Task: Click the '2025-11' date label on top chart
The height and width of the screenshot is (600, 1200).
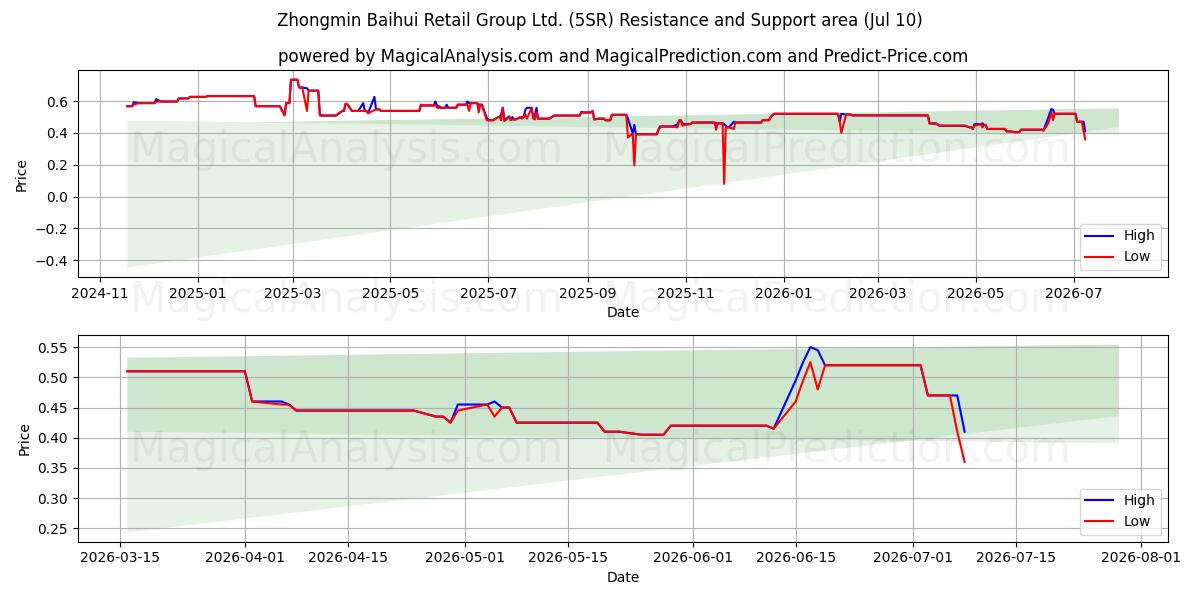Action: tap(686, 294)
